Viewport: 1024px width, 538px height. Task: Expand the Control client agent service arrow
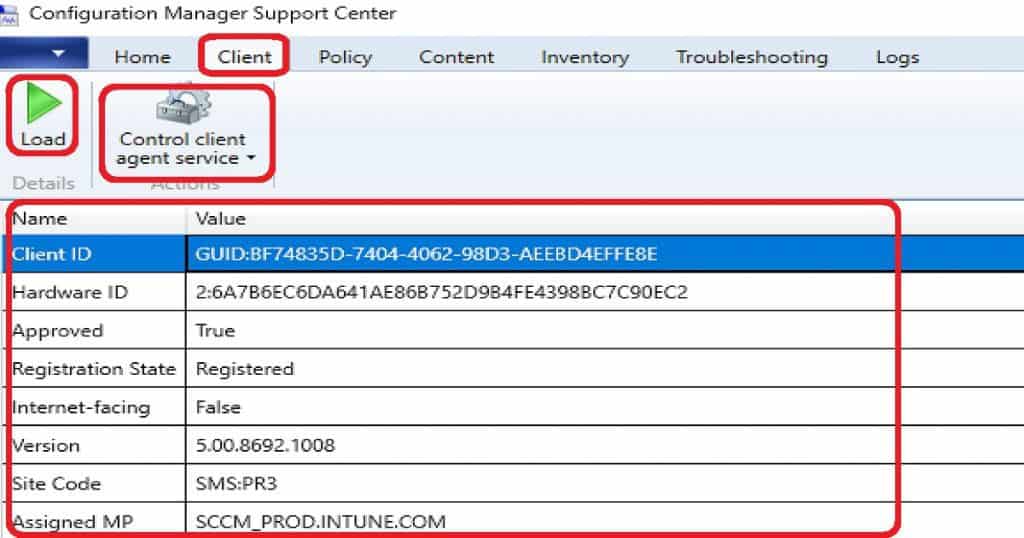coord(251,159)
